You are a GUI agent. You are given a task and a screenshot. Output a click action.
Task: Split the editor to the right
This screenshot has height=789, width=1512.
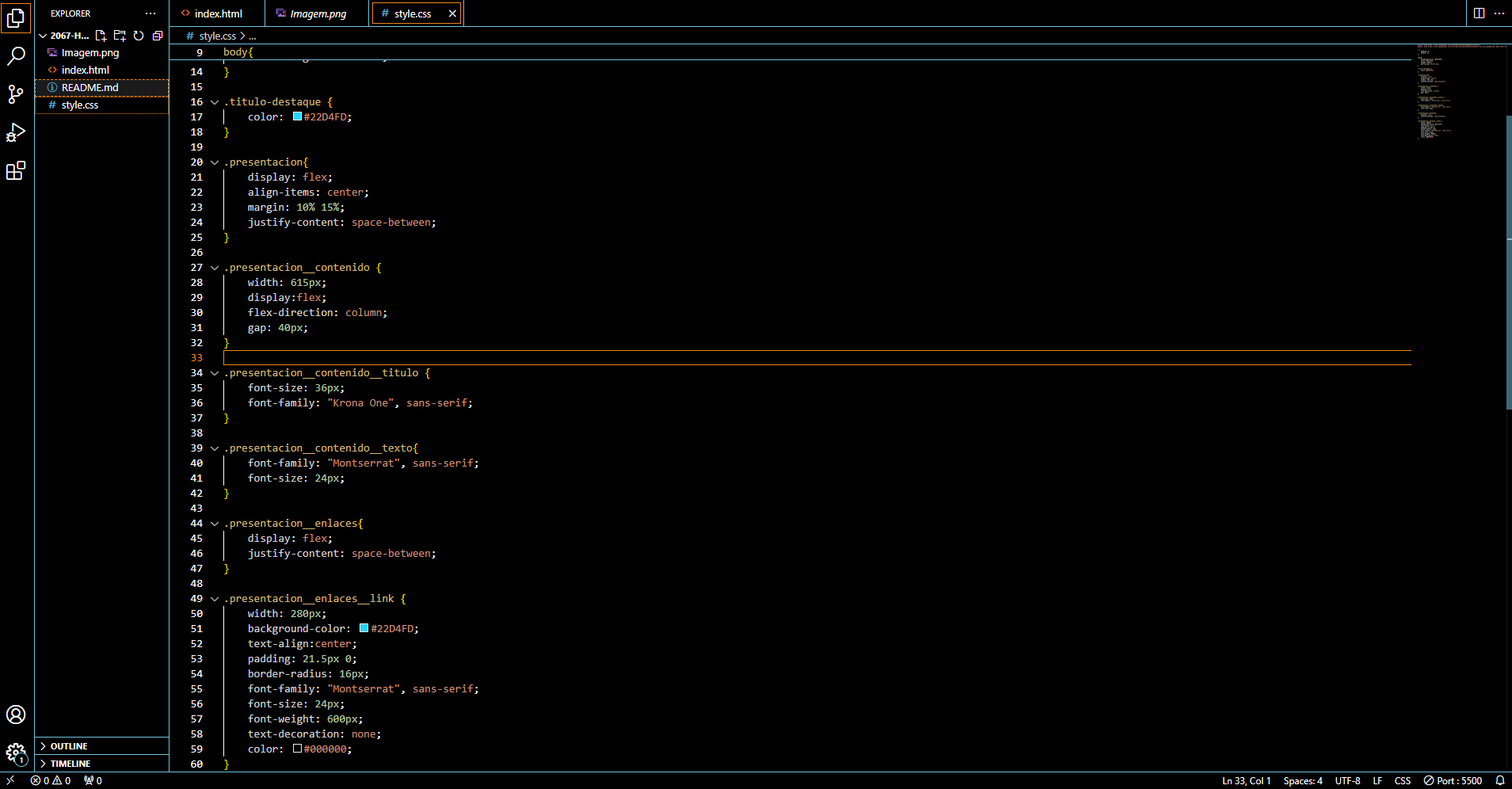pyautogui.click(x=1479, y=13)
